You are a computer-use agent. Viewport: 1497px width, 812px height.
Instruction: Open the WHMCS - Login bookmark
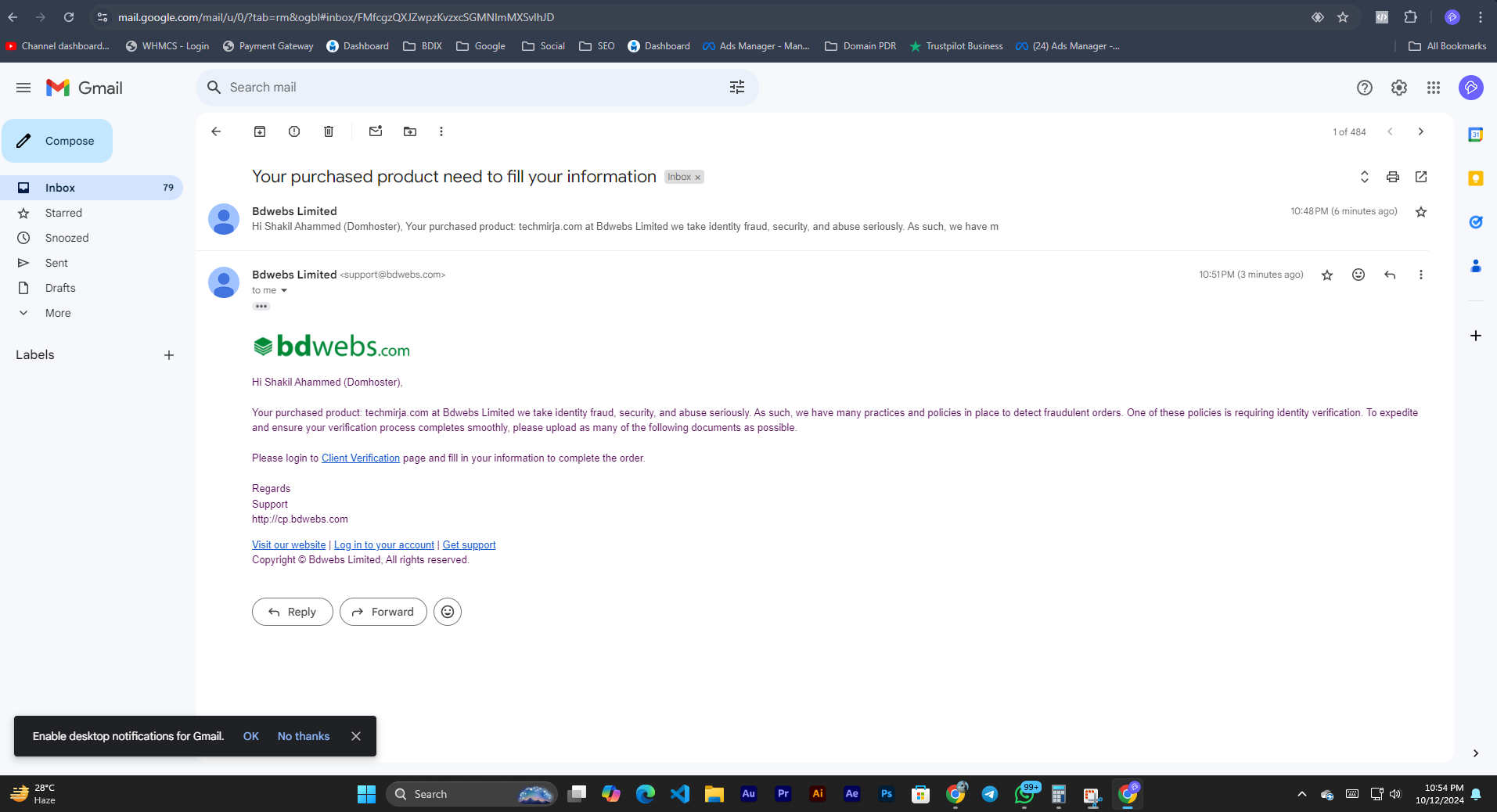[167, 46]
